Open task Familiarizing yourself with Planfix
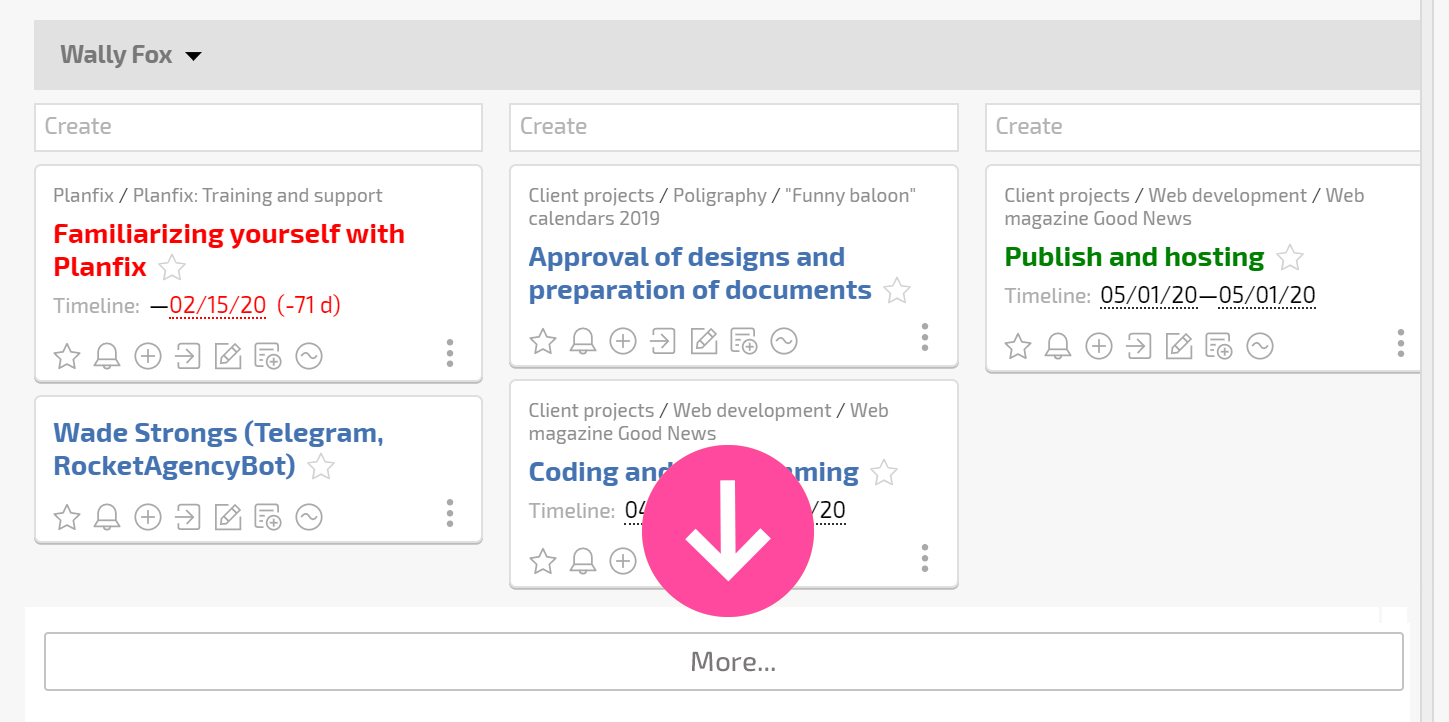 coord(229,250)
